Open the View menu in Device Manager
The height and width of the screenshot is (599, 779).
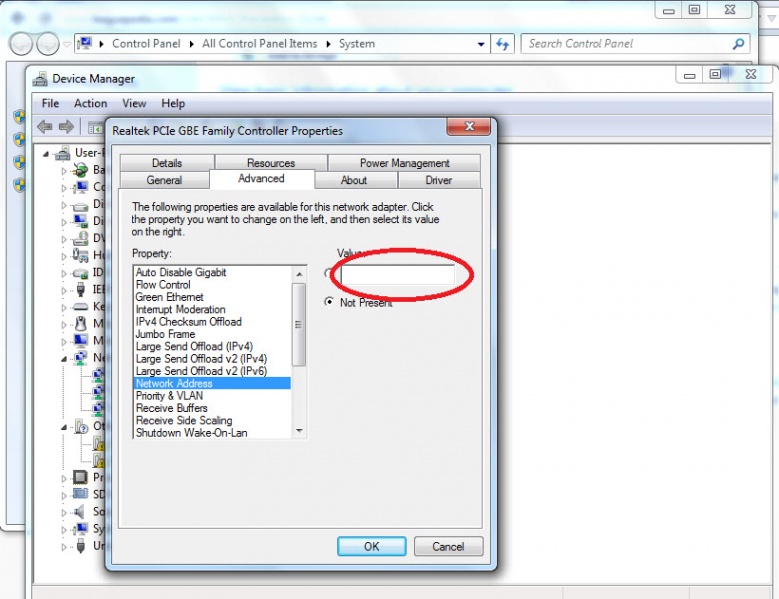pyautogui.click(x=134, y=103)
